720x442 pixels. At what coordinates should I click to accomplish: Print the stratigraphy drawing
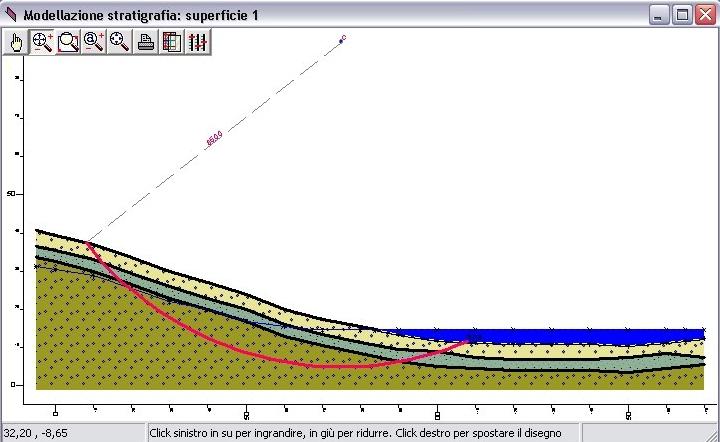[x=146, y=41]
